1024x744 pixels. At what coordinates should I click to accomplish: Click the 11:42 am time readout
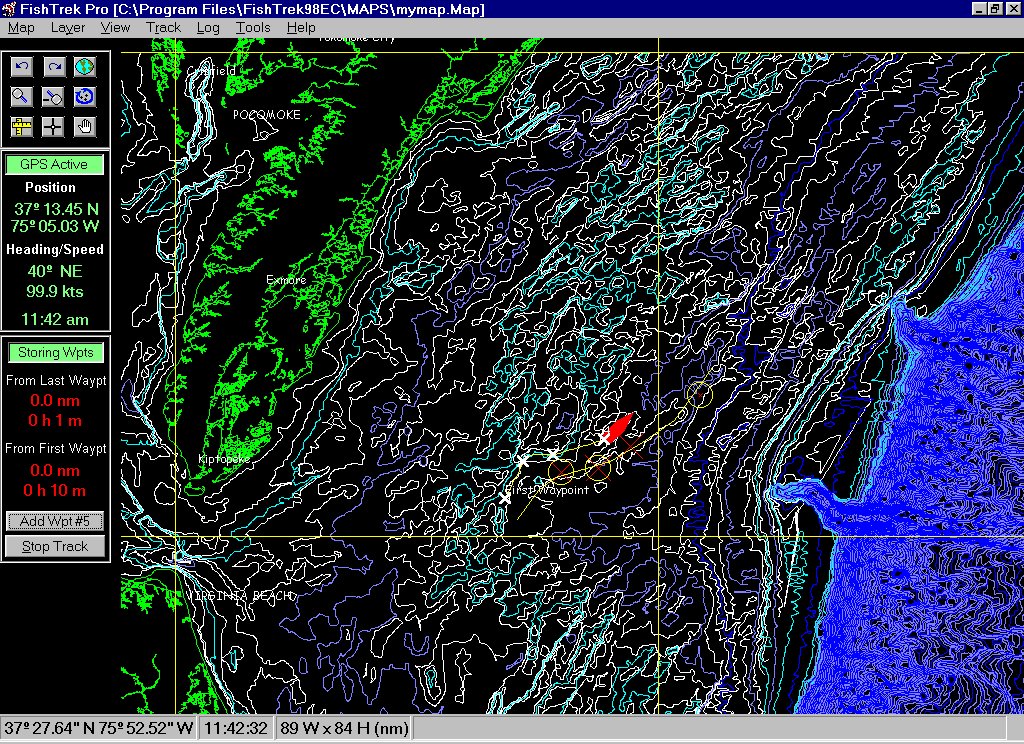pos(55,319)
